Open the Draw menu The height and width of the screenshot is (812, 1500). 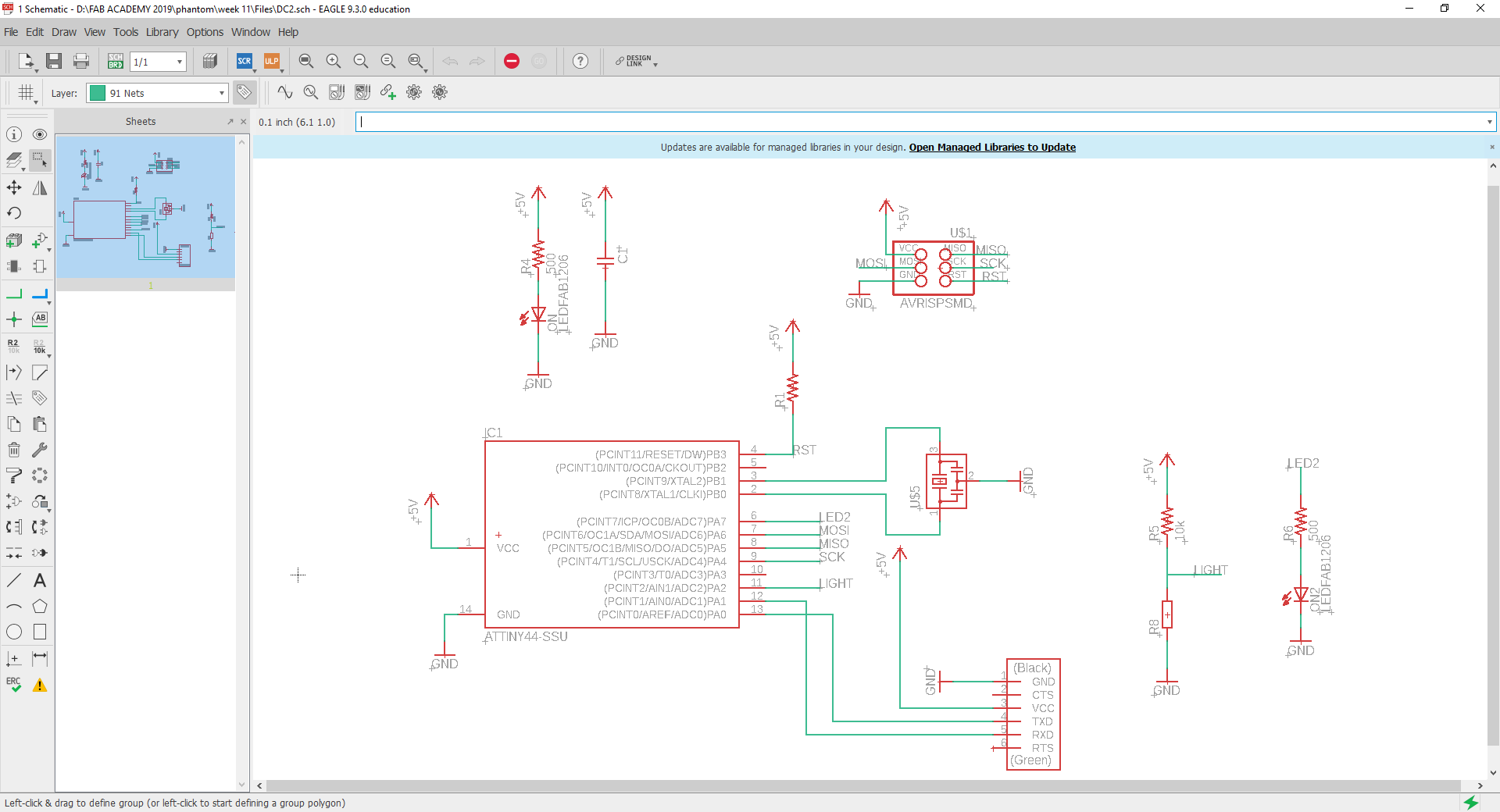pyautogui.click(x=64, y=32)
